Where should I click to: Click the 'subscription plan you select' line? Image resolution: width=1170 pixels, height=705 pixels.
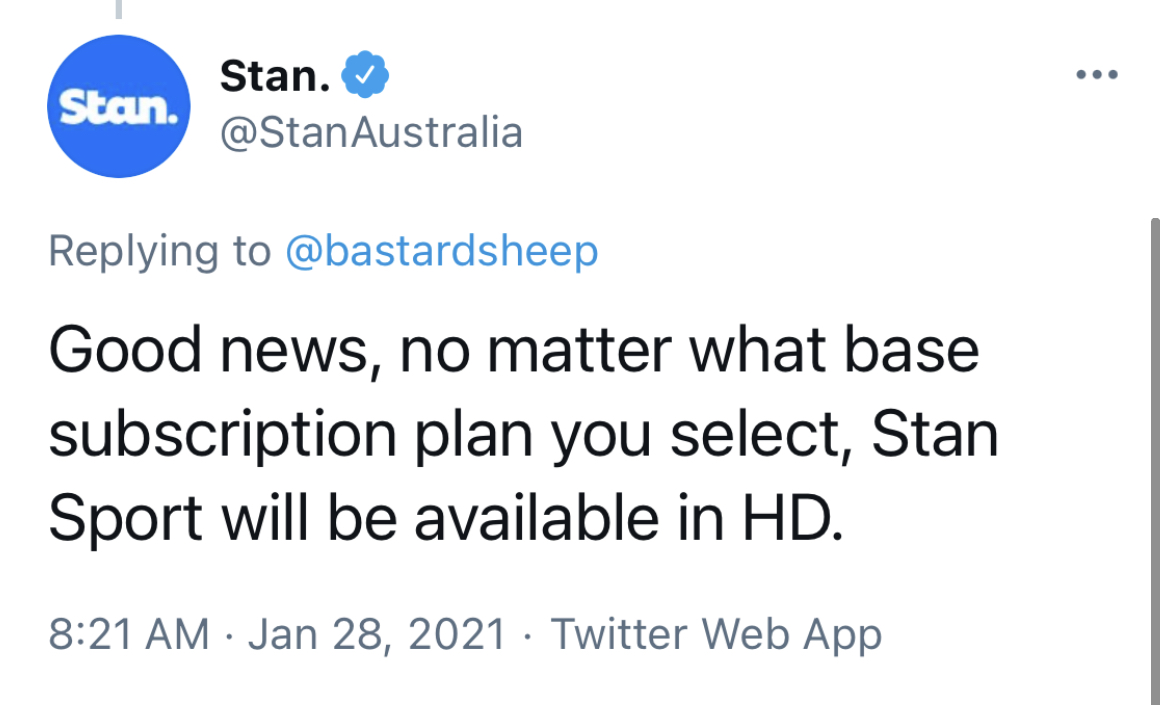523,435
